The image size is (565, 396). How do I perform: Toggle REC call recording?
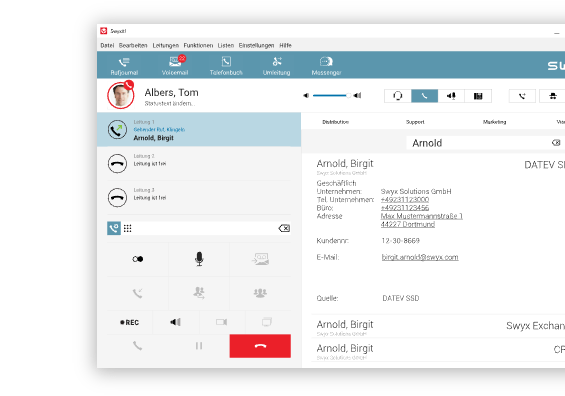click(129, 322)
